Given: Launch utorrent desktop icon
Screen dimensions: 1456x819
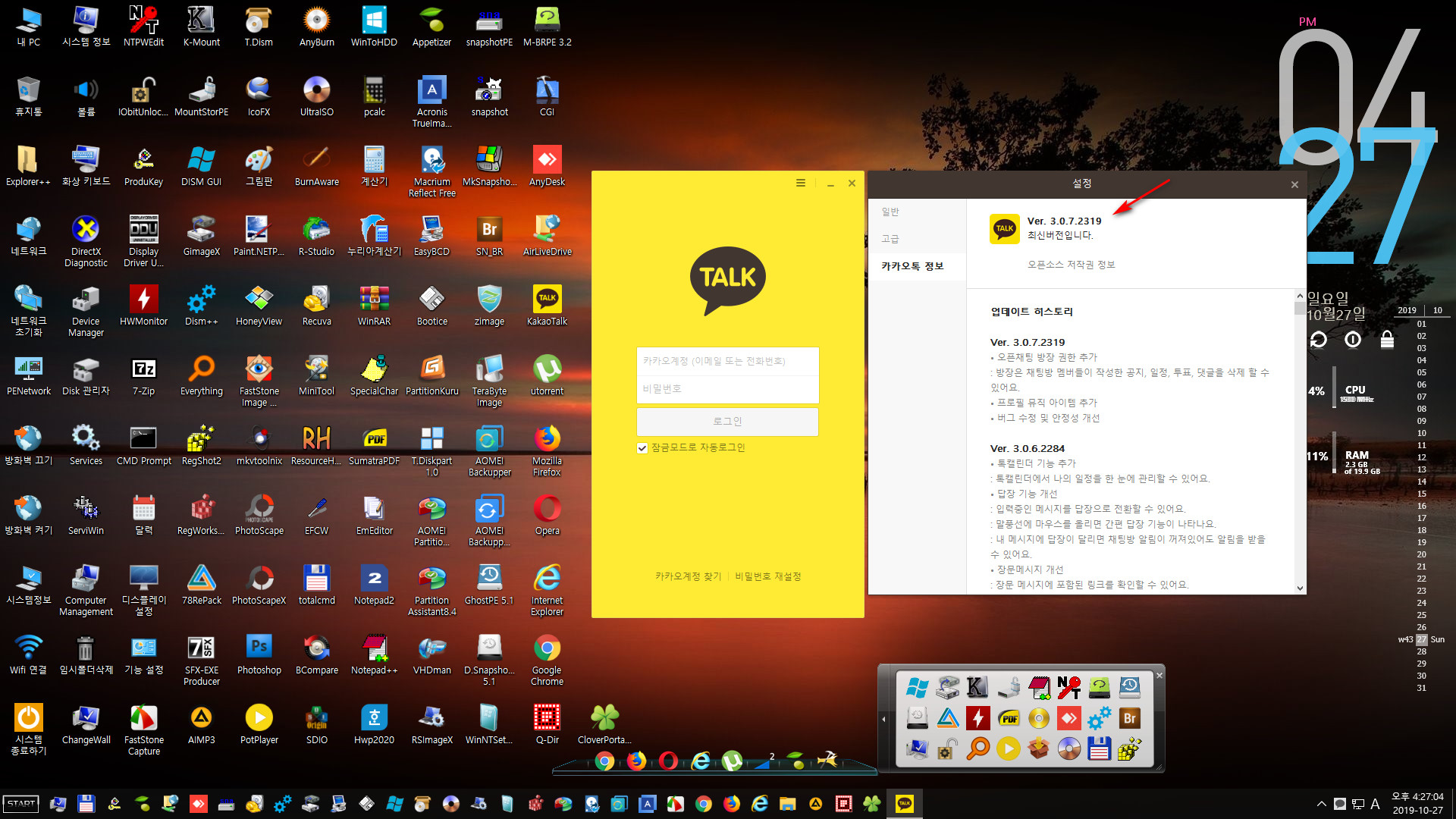Looking at the screenshot, I should [x=547, y=375].
